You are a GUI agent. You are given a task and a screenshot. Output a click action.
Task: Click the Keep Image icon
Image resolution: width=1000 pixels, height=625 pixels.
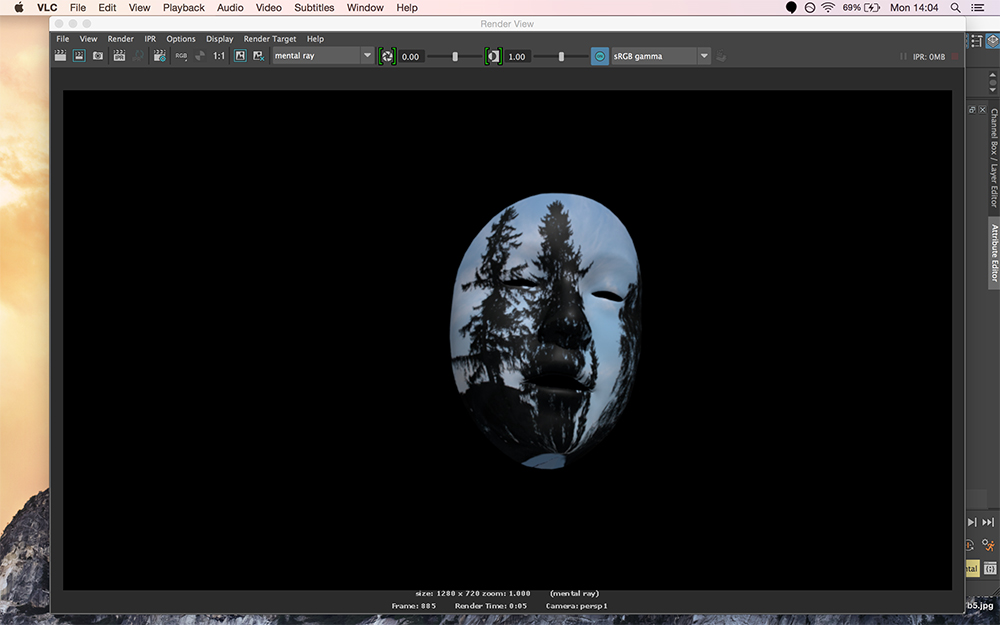pyautogui.click(x=240, y=56)
